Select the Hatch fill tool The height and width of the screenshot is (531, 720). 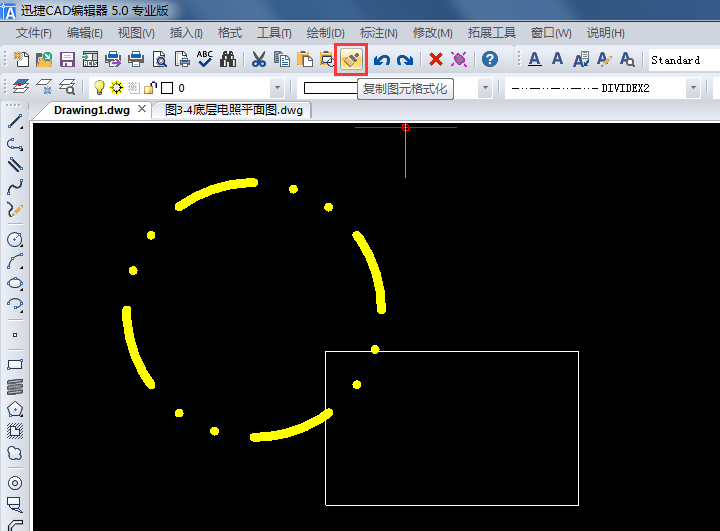[x=15, y=430]
